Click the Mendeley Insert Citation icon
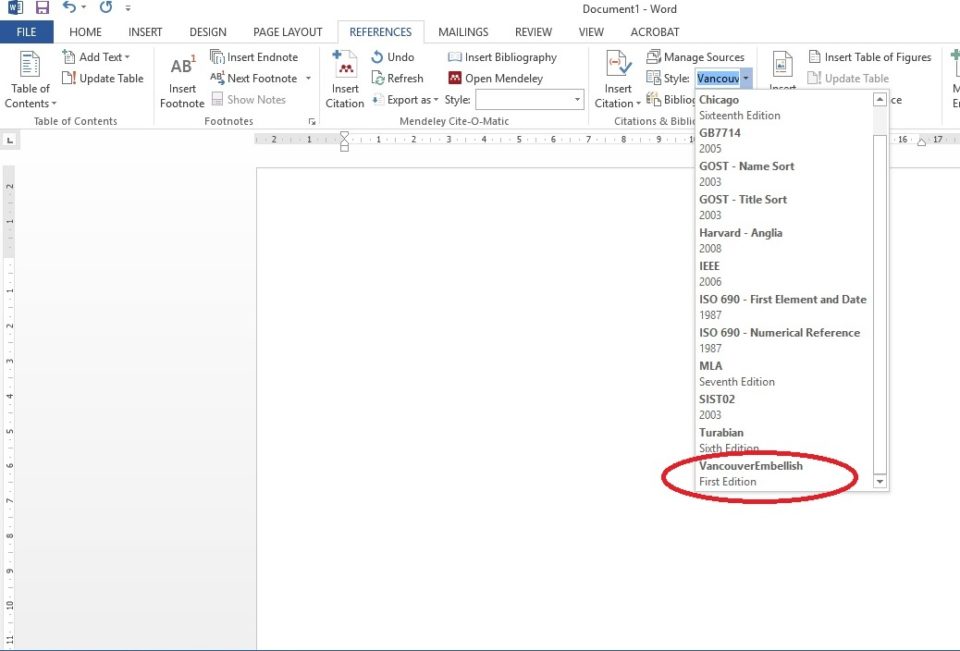Viewport: 960px width, 651px height. [345, 67]
